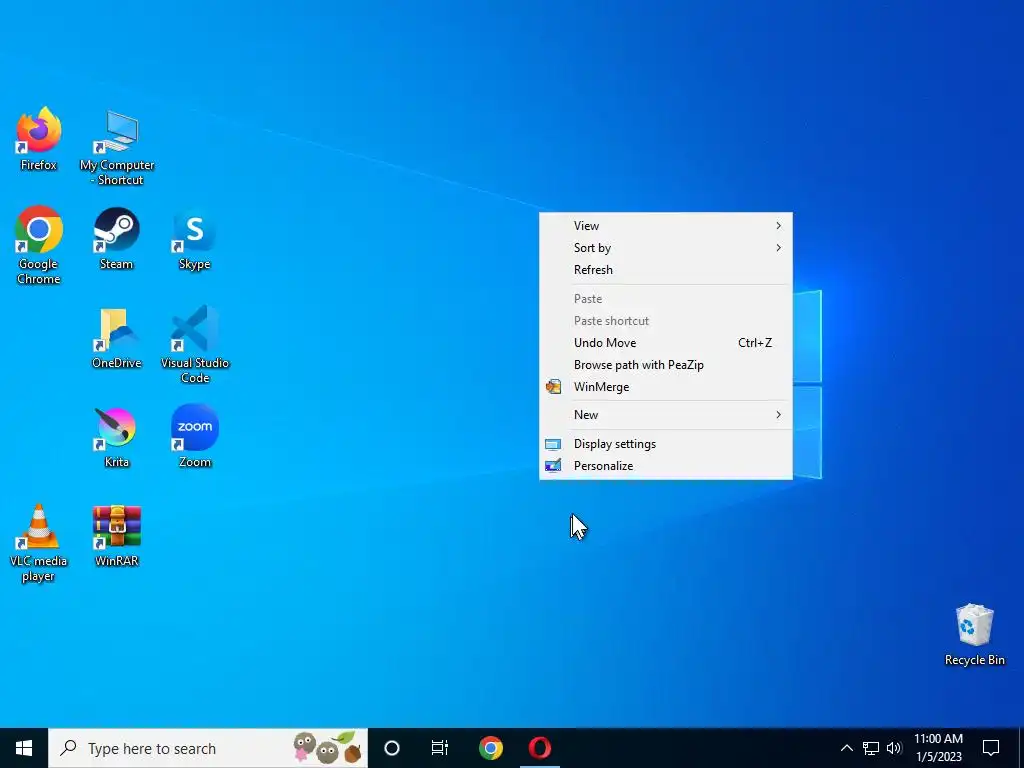The height and width of the screenshot is (768, 1024).
Task: Select Undo Move in context menu
Action: (x=665, y=343)
